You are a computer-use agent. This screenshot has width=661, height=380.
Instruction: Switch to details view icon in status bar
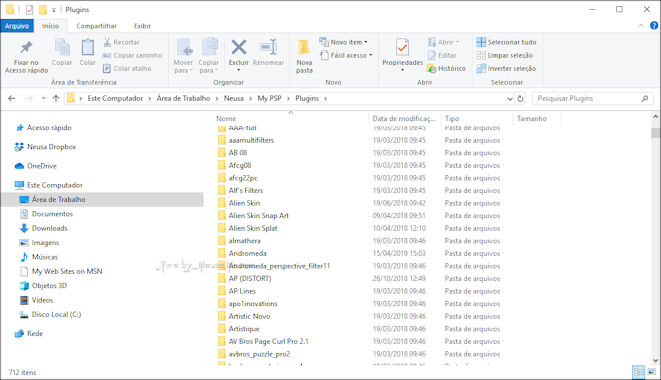coord(639,372)
